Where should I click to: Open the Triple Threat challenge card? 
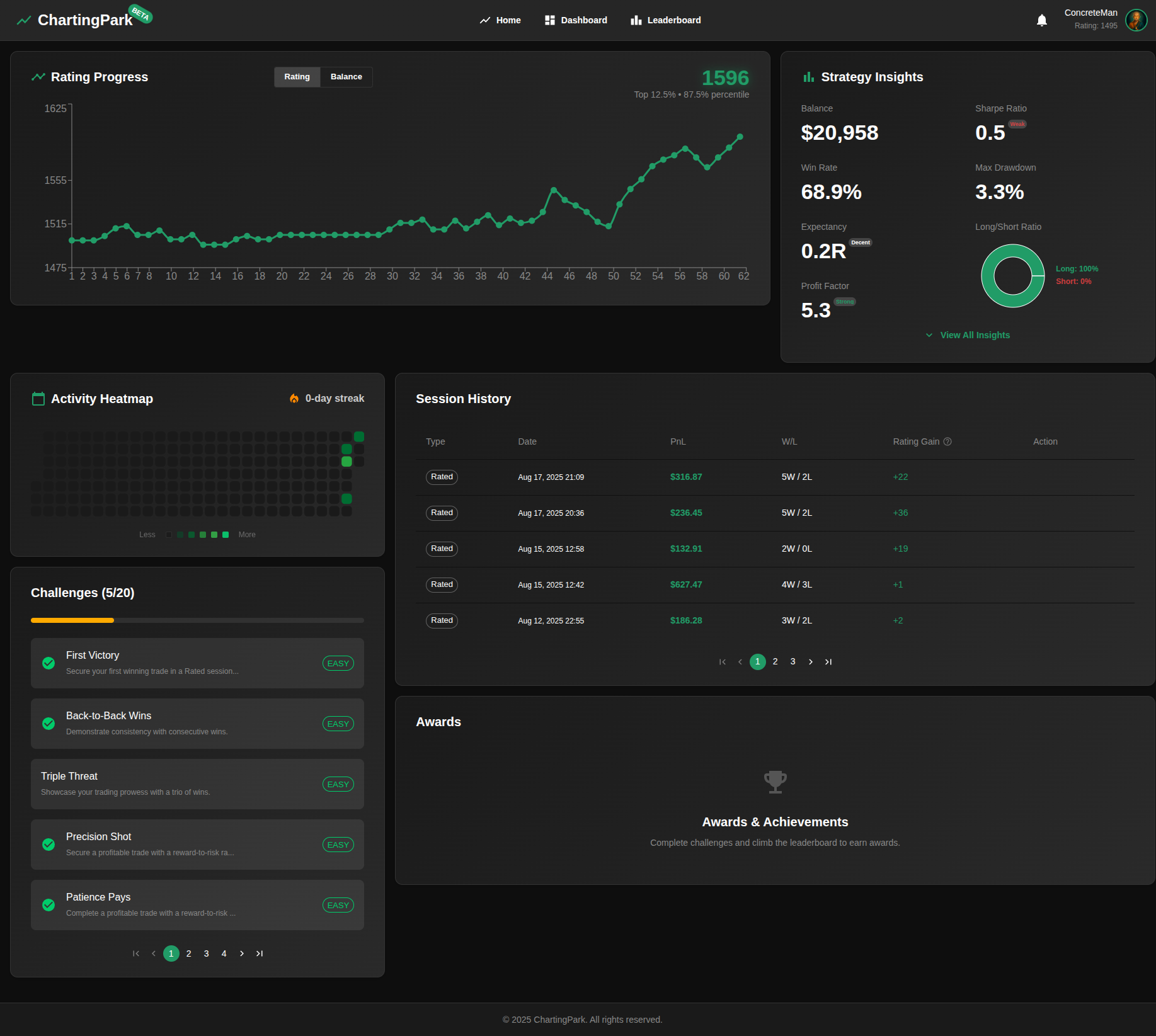pyautogui.click(x=197, y=784)
